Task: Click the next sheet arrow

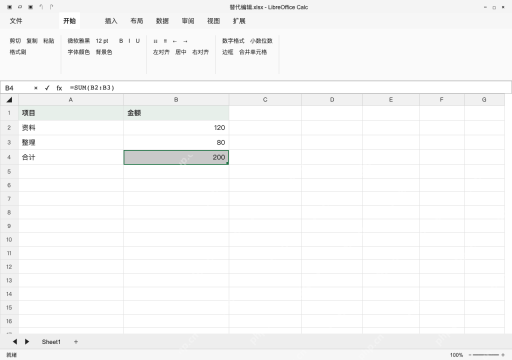Action: [x=27, y=342]
